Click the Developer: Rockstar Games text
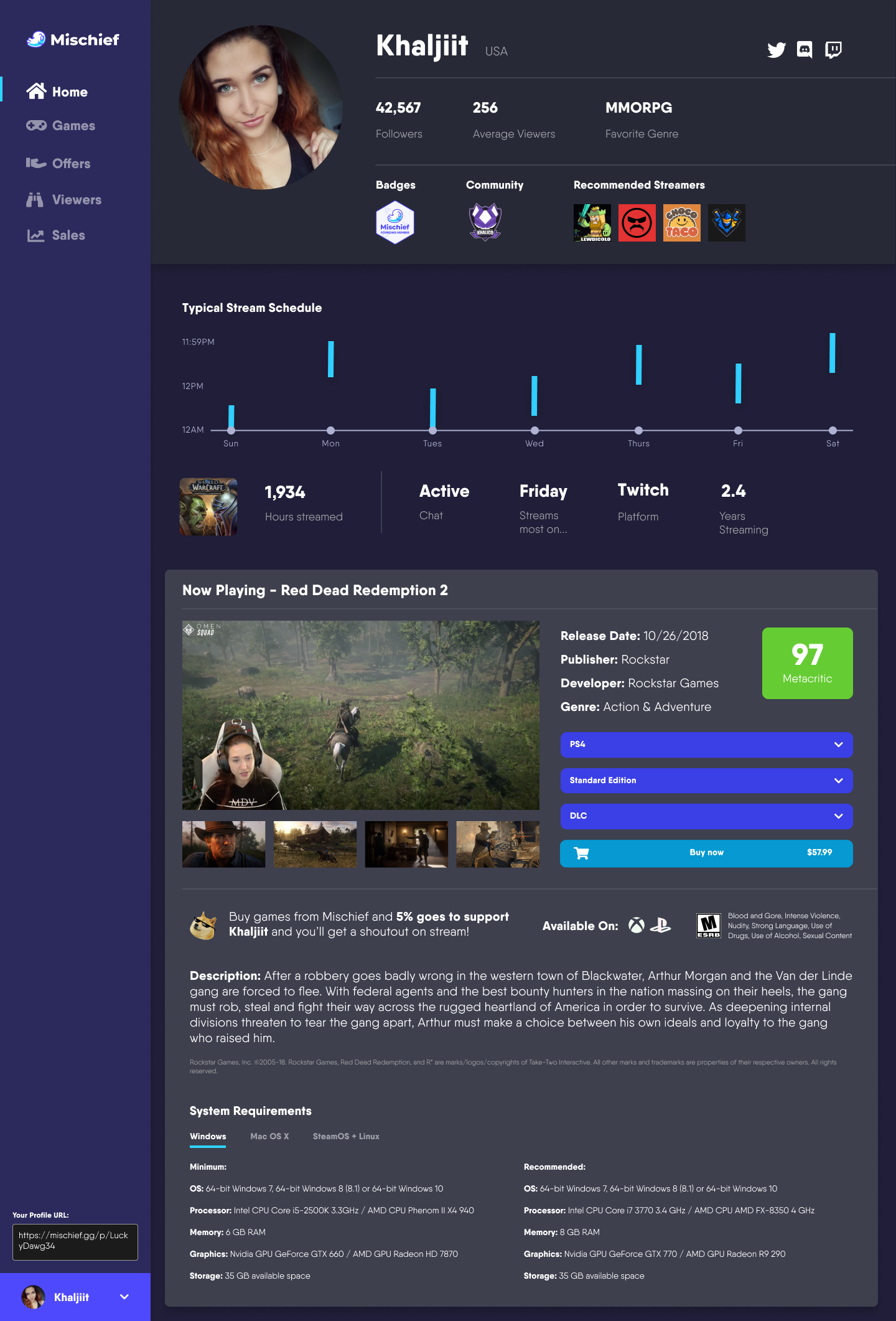This screenshot has width=896, height=1321. coord(640,684)
